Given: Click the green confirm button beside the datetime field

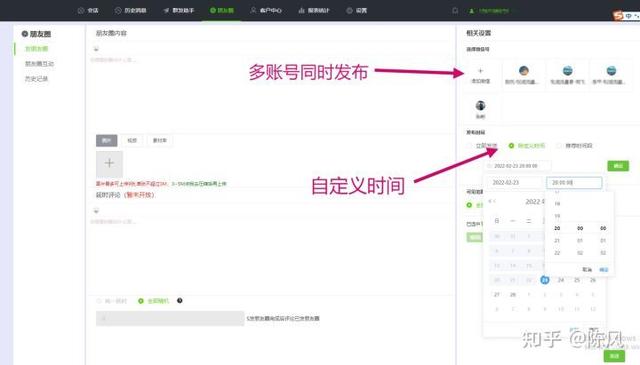Looking at the screenshot, I should pos(618,166).
